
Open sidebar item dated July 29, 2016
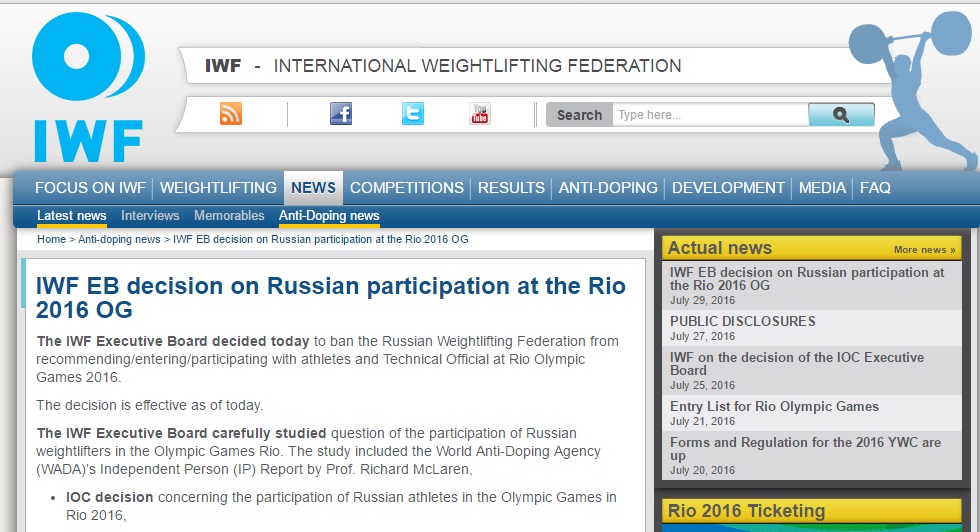(x=811, y=286)
